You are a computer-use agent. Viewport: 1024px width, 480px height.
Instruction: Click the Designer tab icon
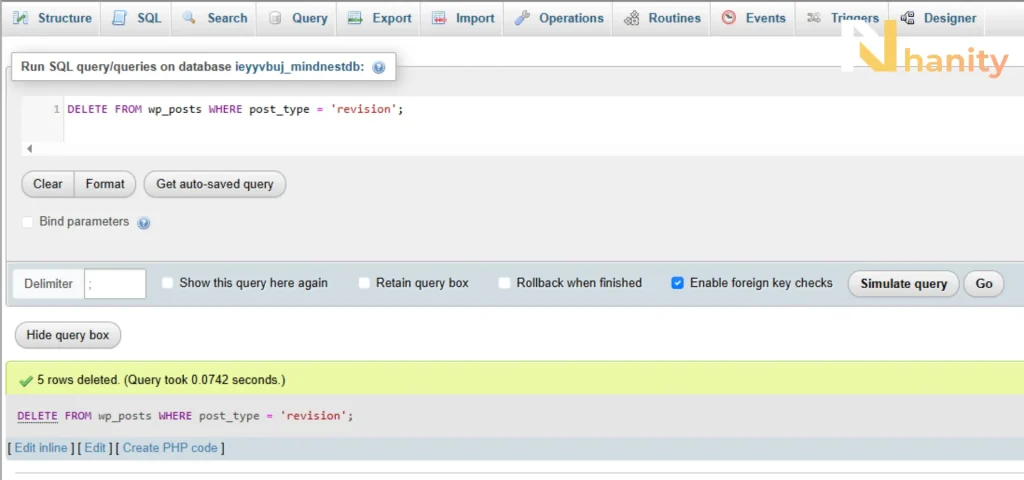click(x=907, y=18)
